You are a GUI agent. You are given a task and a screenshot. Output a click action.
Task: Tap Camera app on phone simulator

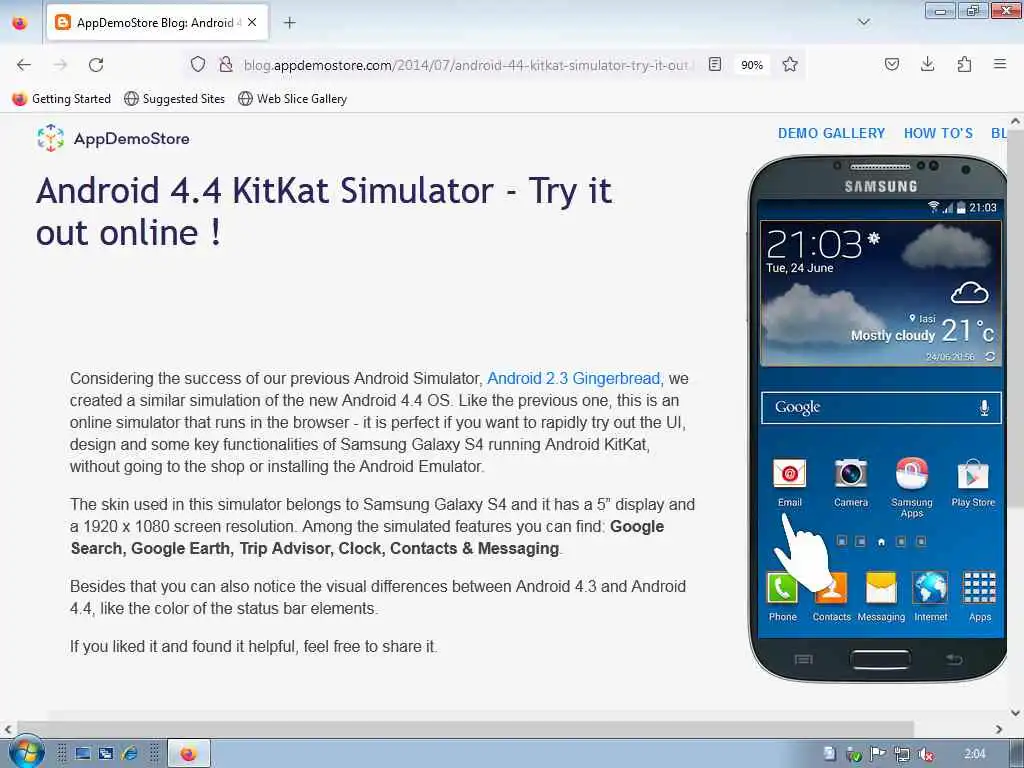[x=851, y=483]
